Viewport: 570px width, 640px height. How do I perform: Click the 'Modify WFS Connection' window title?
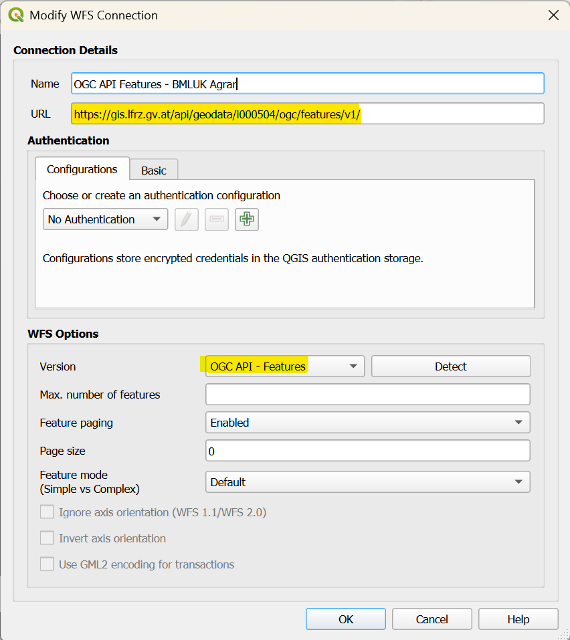94,16
